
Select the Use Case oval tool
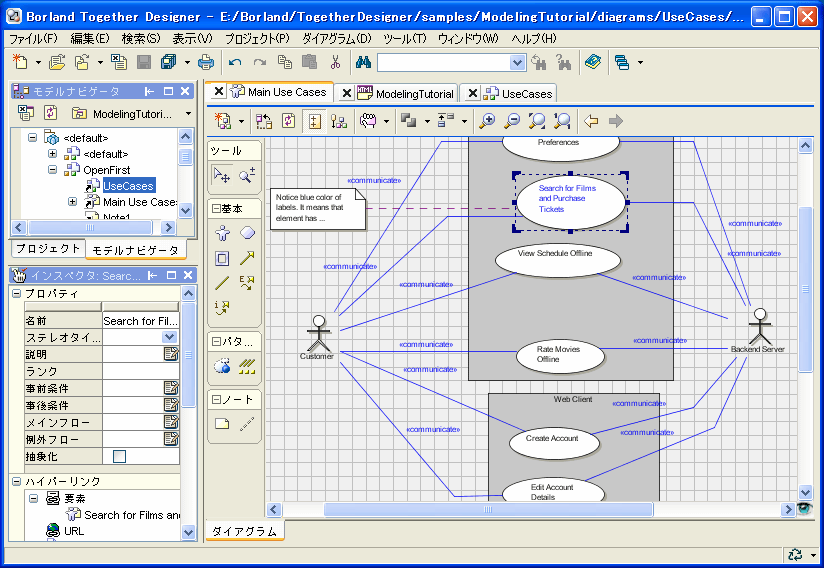(248, 232)
